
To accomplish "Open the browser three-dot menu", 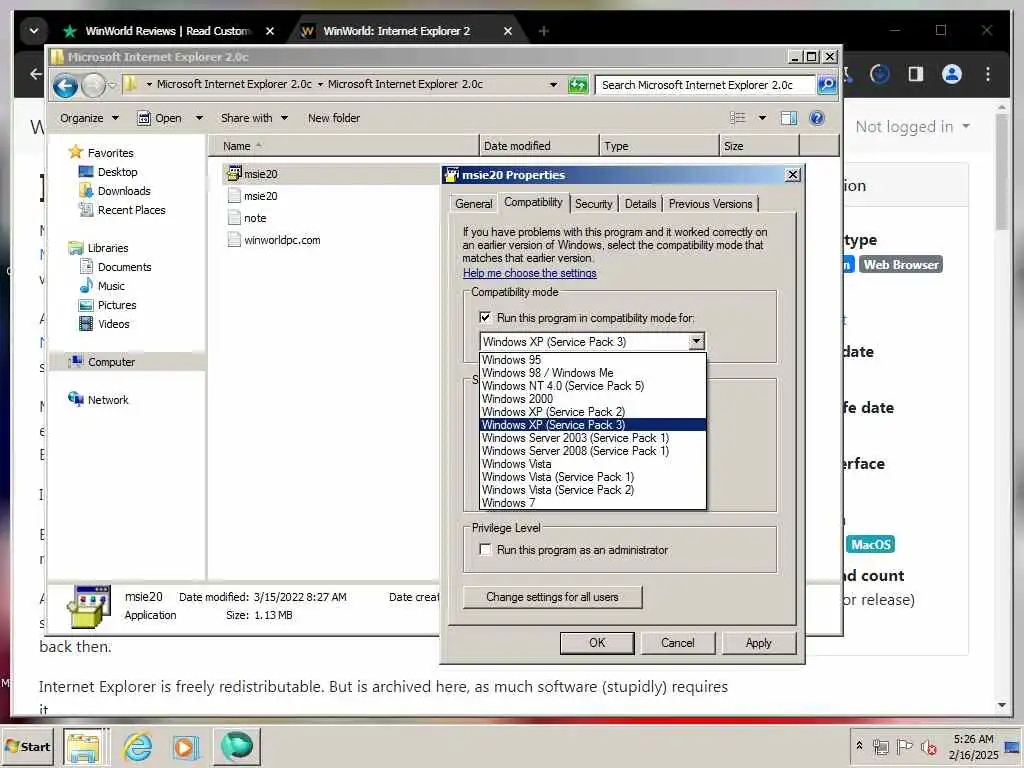I will point(988,74).
